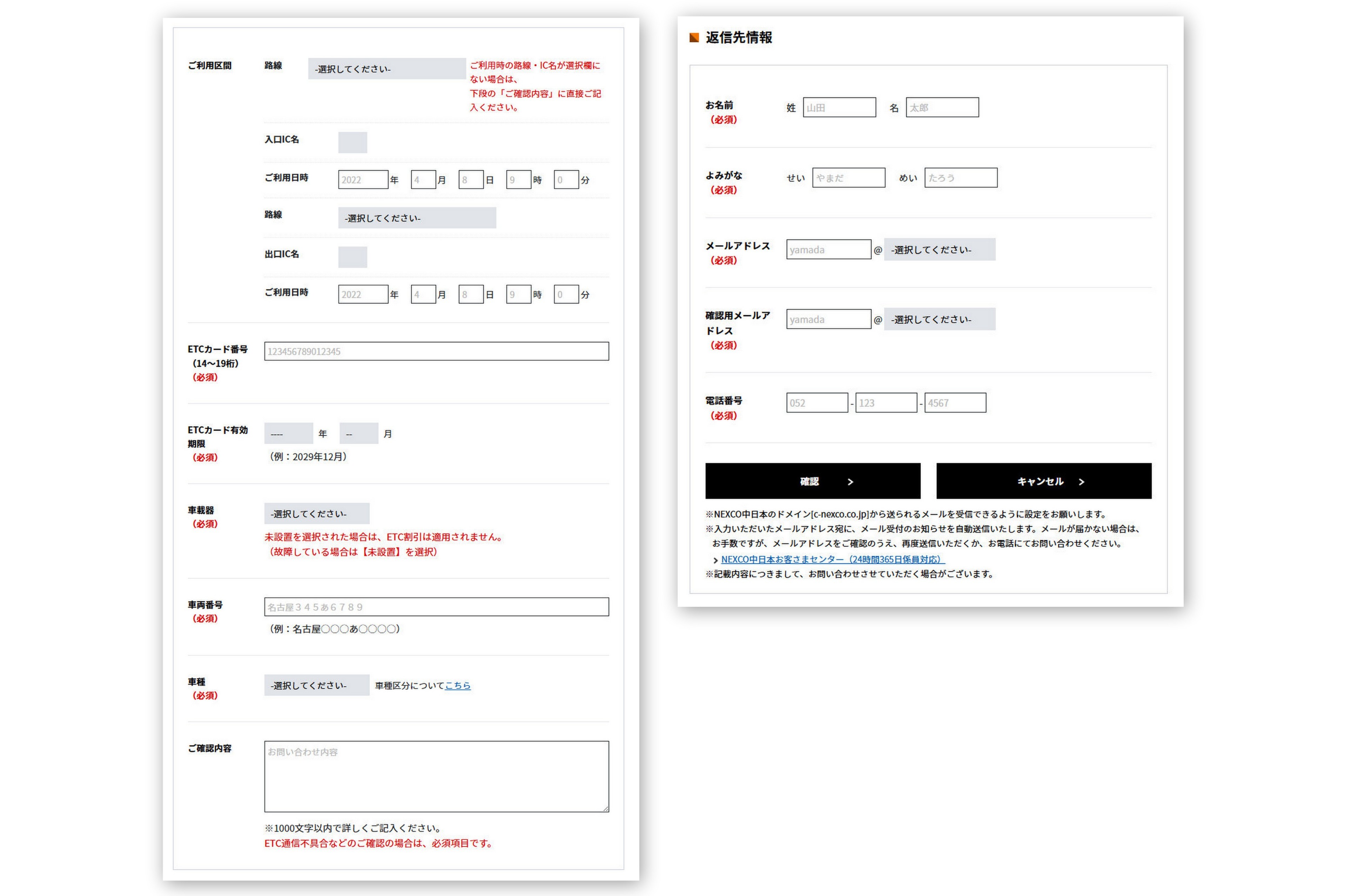Click the 姓 surname input field
Screen dimensions: 1345x896
pos(839,107)
